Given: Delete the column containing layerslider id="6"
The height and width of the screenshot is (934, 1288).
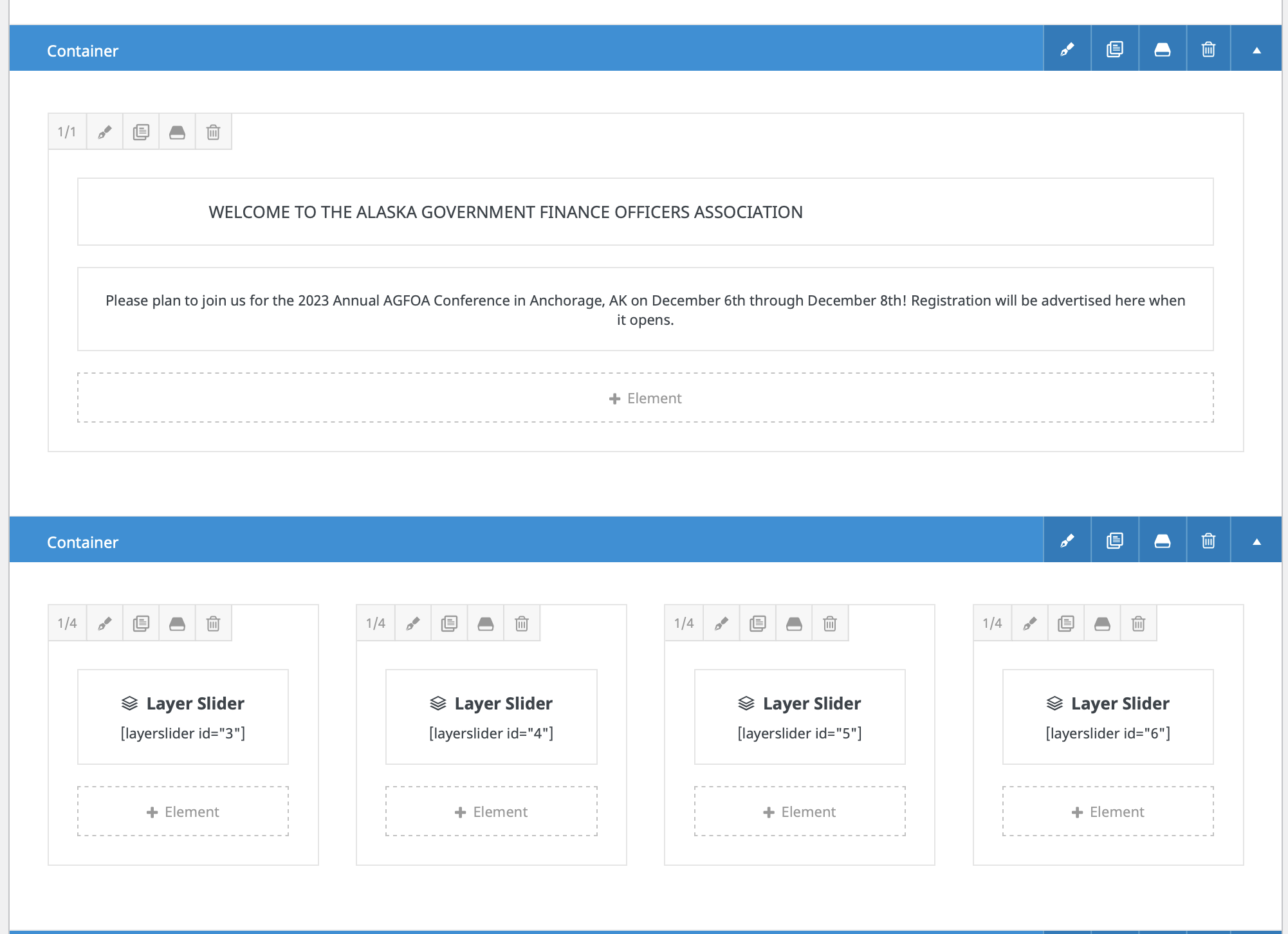Looking at the screenshot, I should point(1139,623).
